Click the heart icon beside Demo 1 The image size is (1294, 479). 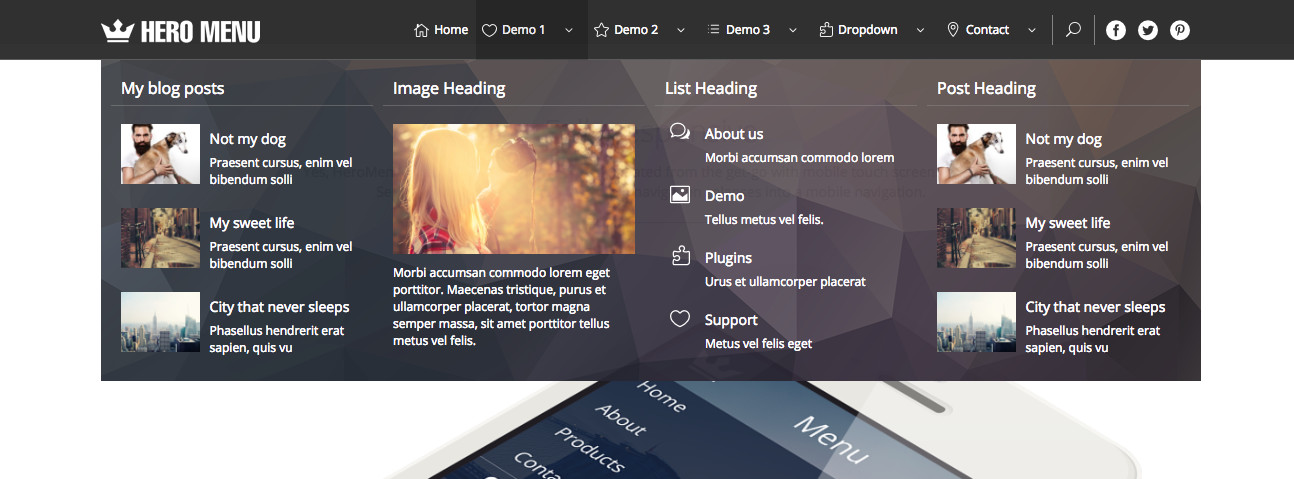pyautogui.click(x=489, y=30)
